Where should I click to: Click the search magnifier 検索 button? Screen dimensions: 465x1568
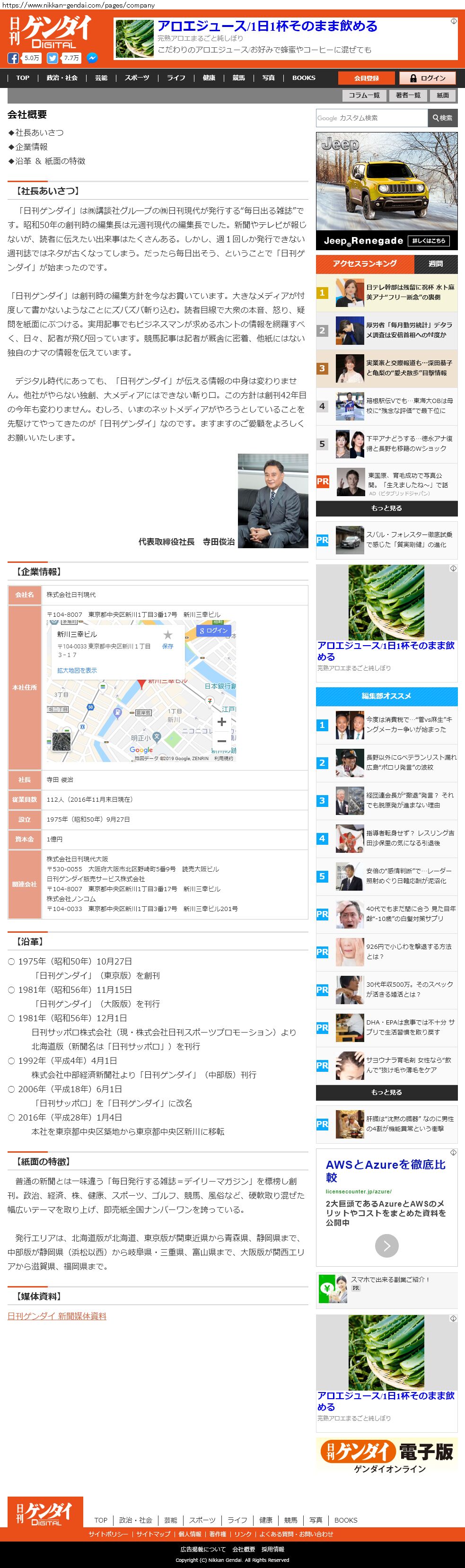[x=442, y=118]
